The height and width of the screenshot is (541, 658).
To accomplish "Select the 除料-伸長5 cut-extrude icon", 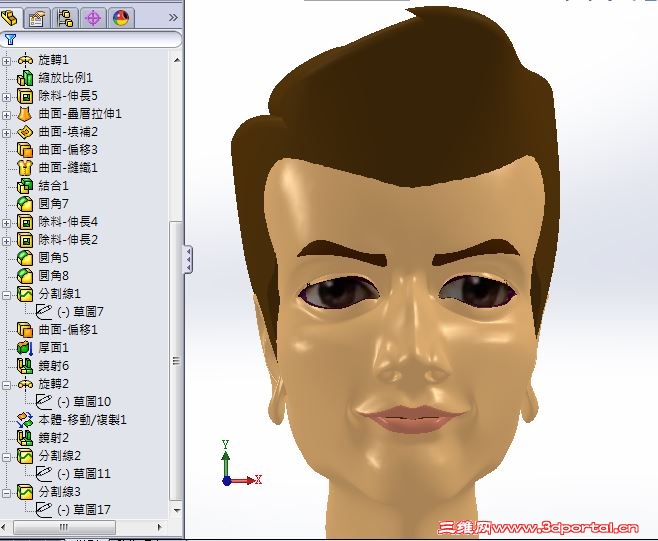I will [x=25, y=96].
